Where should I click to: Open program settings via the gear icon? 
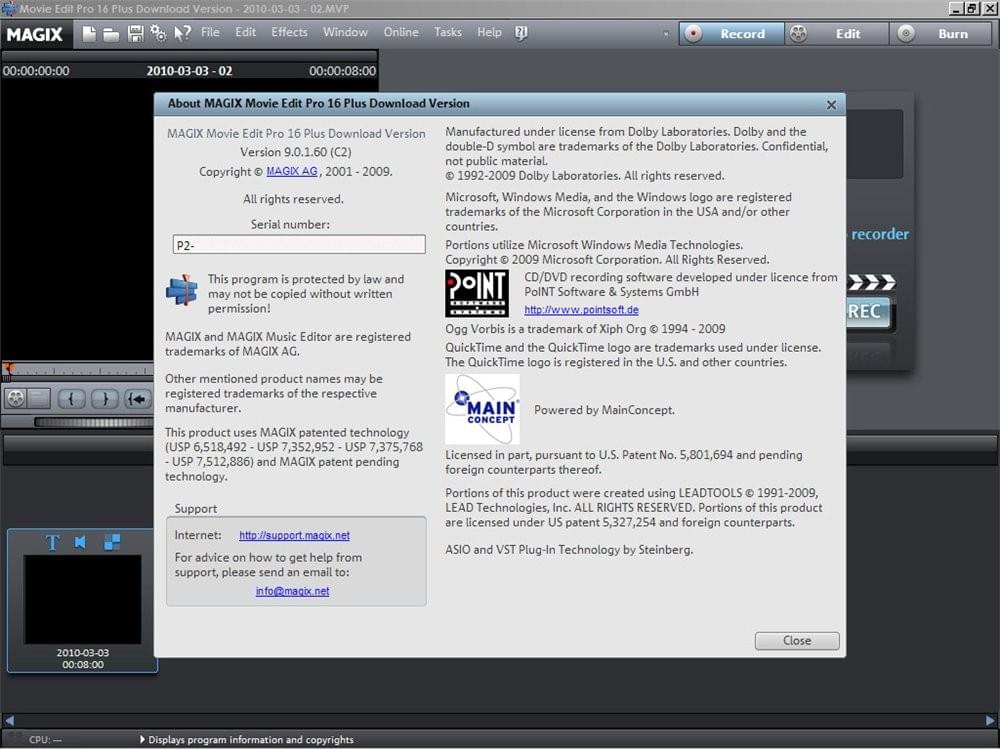tap(157, 33)
